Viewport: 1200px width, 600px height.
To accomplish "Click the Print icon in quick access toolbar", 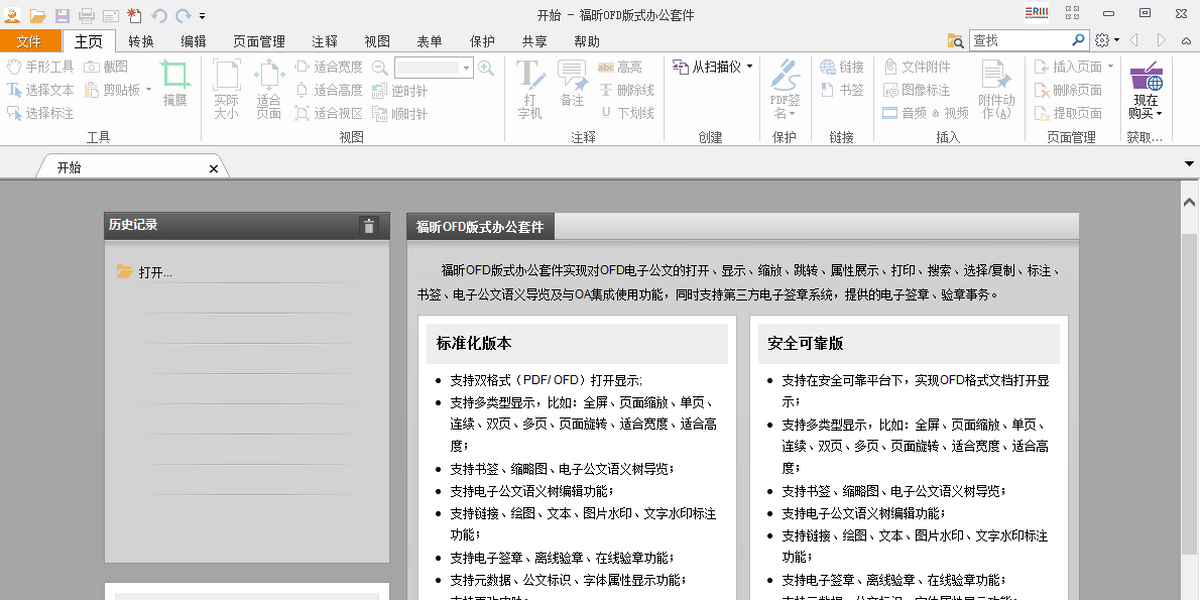I will tap(87, 15).
